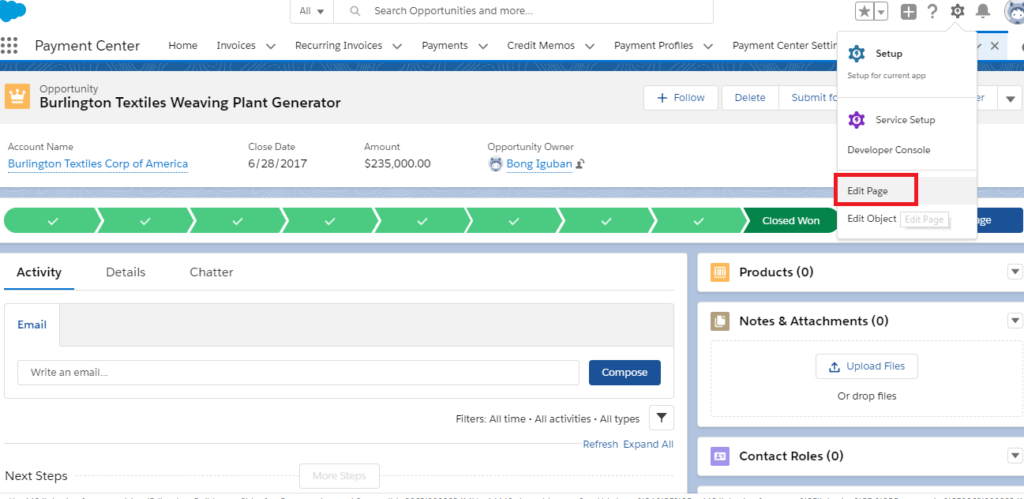Click the first completed path stage

(x=52, y=221)
